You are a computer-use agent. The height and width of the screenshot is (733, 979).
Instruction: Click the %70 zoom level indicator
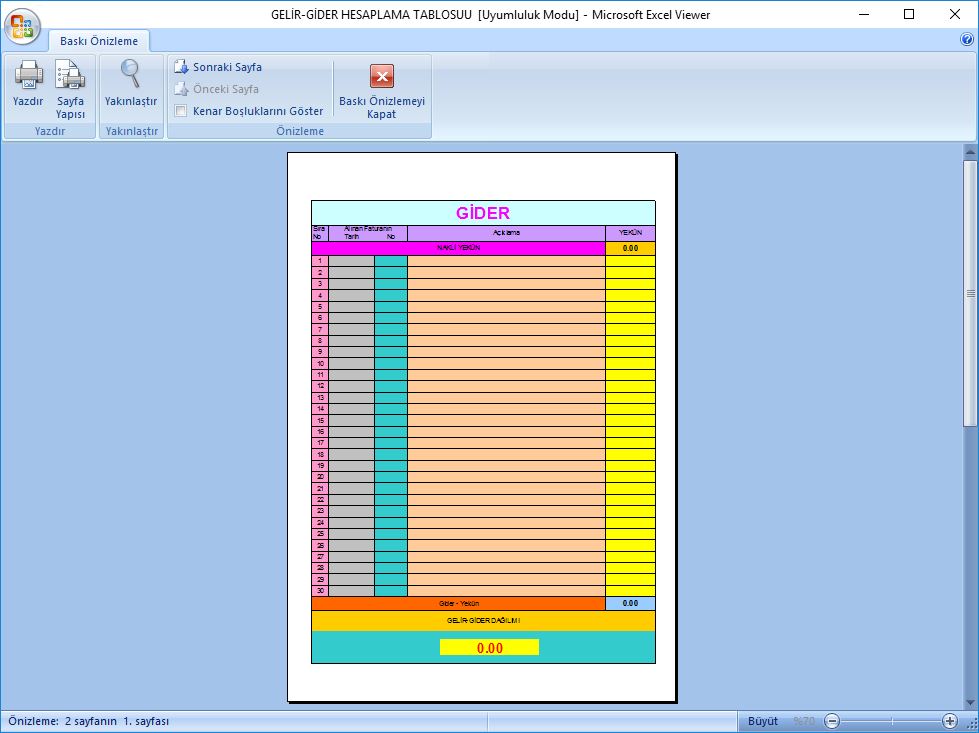pyautogui.click(x=804, y=721)
